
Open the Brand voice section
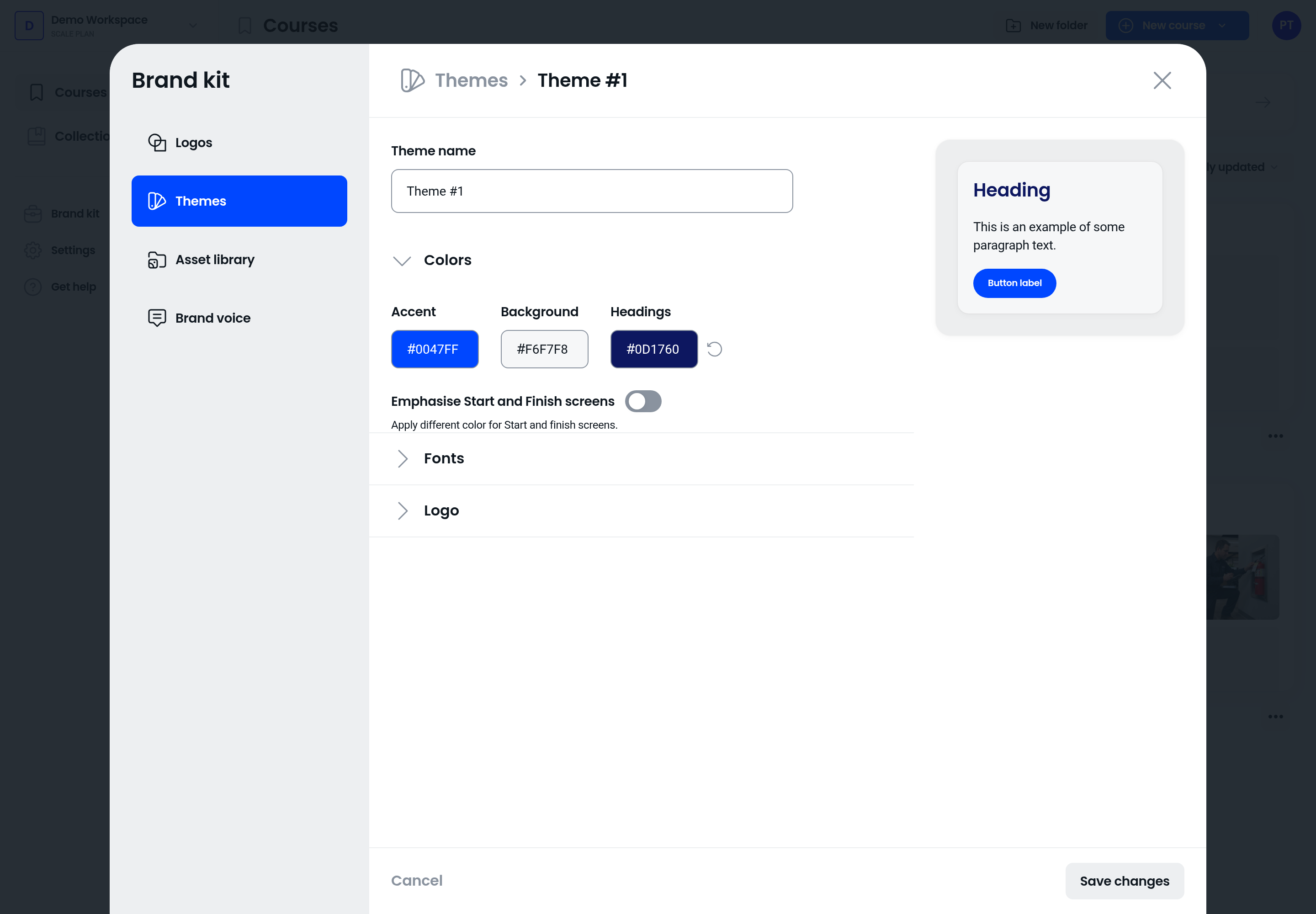[x=239, y=318]
